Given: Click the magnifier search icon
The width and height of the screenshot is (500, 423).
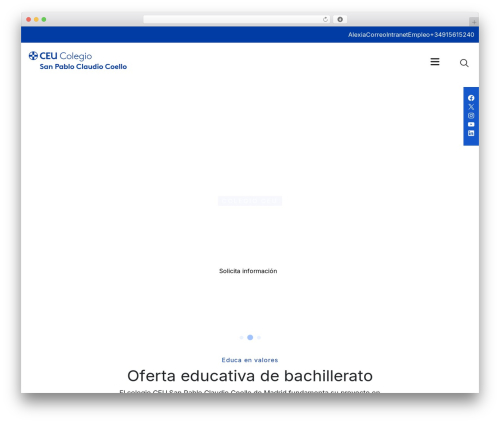Looking at the screenshot, I should pyautogui.click(x=464, y=63).
